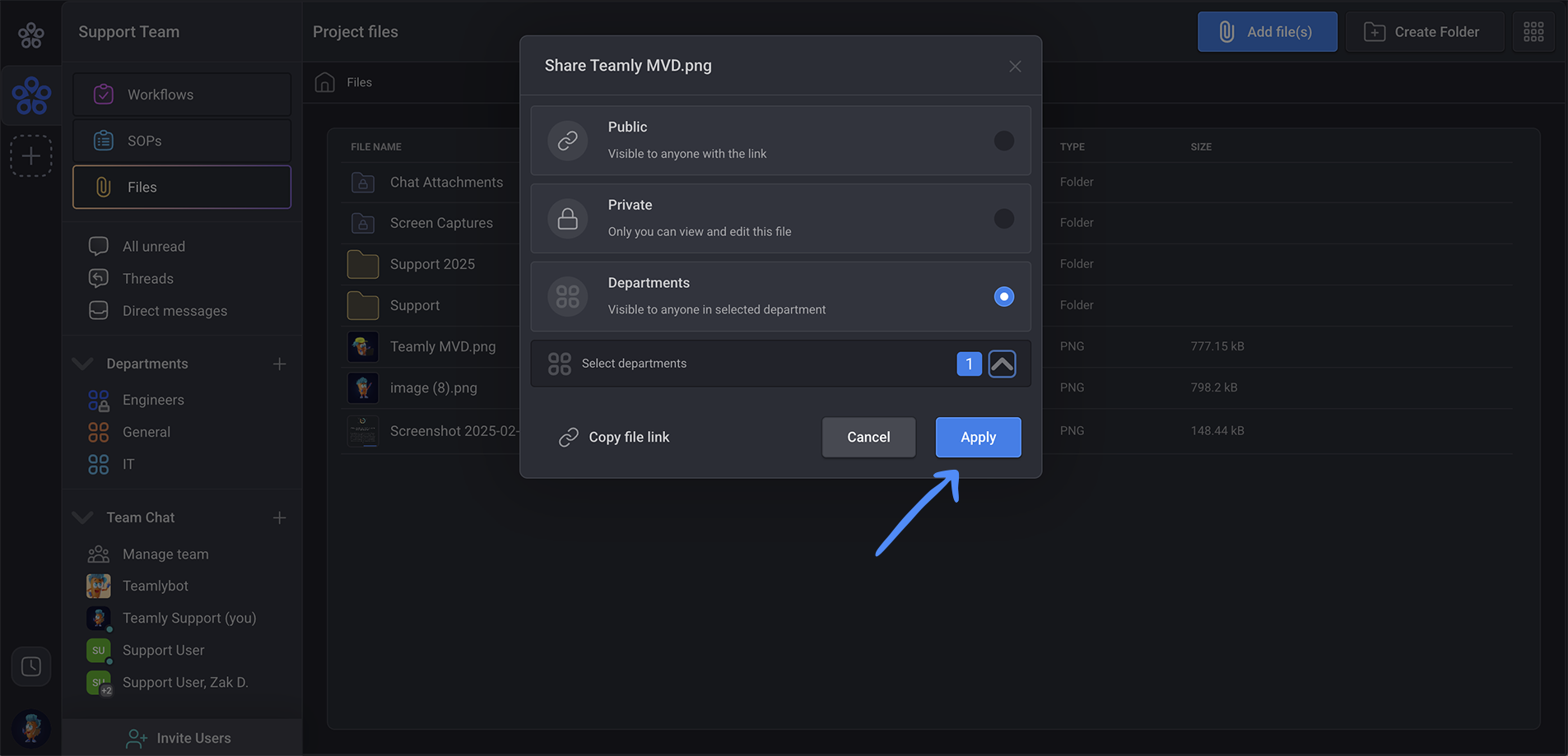Open the IT department
The image size is (1568, 756).
click(x=128, y=464)
